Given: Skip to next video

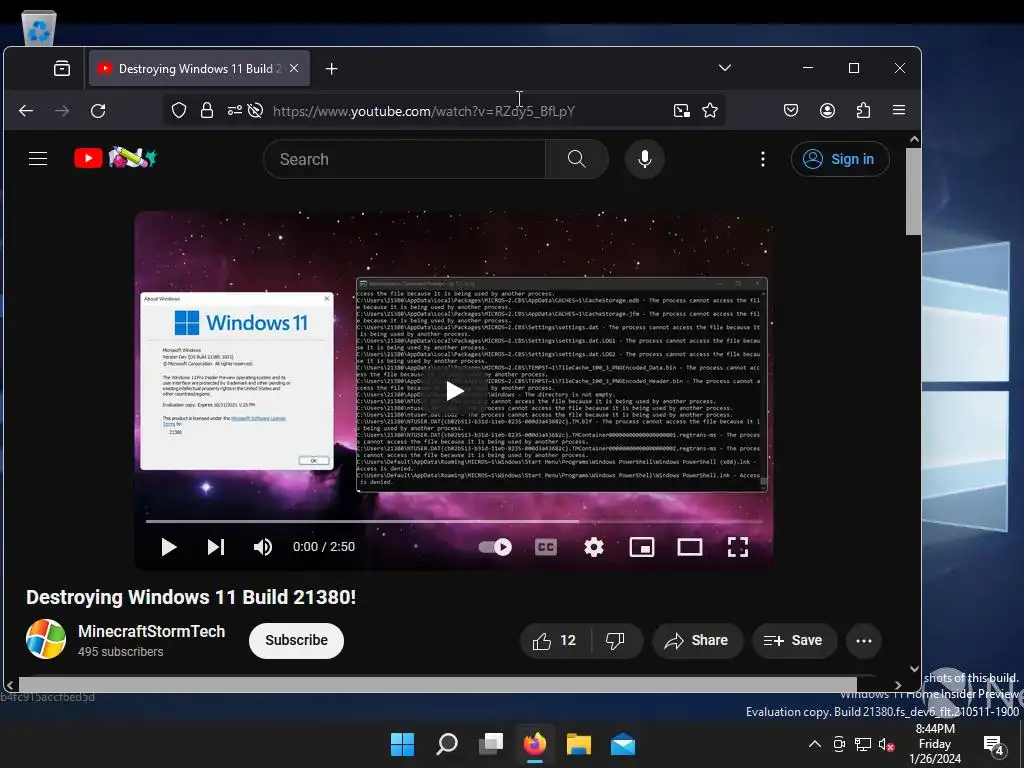Looking at the screenshot, I should (x=216, y=547).
